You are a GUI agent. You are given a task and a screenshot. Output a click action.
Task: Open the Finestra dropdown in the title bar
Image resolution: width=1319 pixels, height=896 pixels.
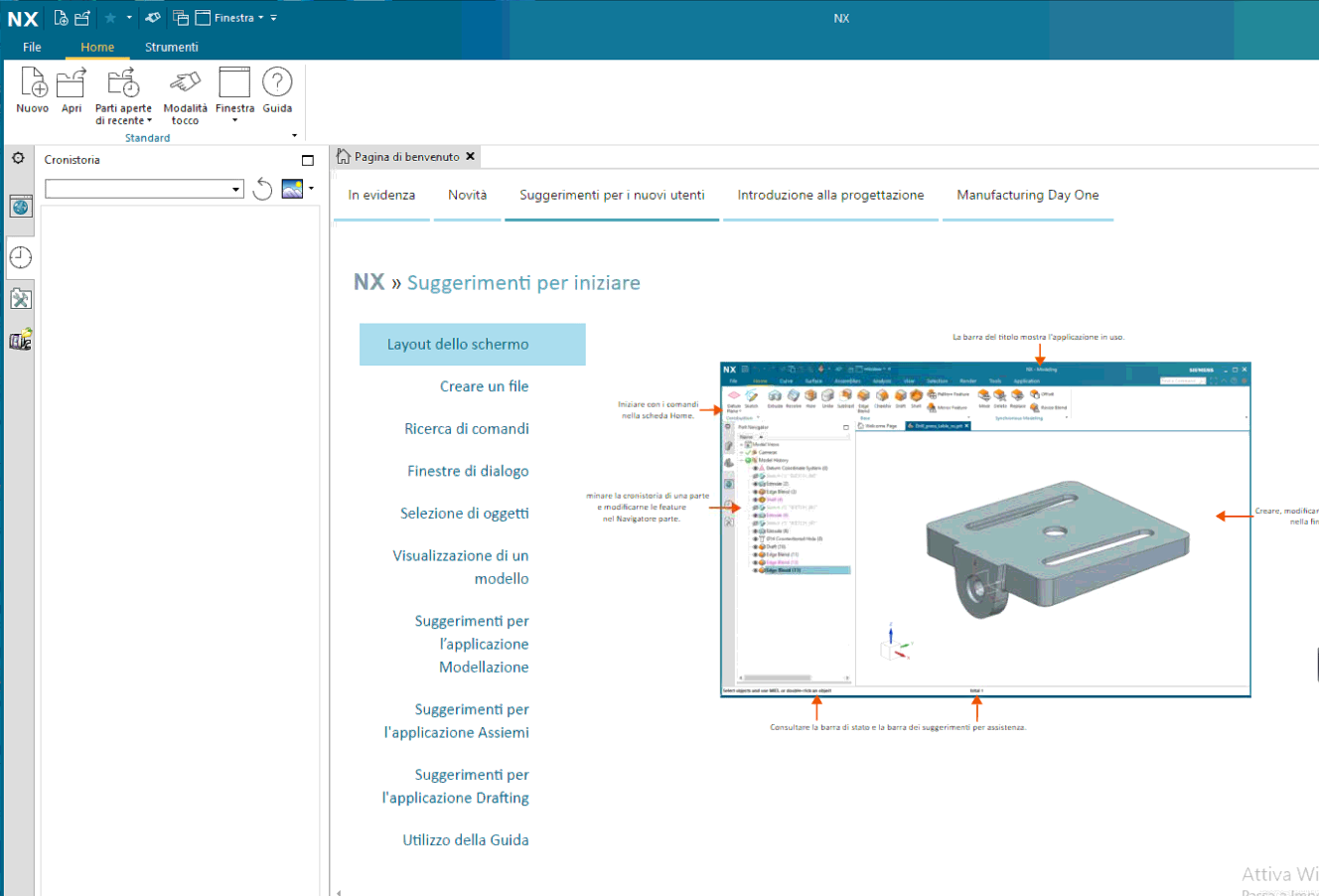coord(239,18)
